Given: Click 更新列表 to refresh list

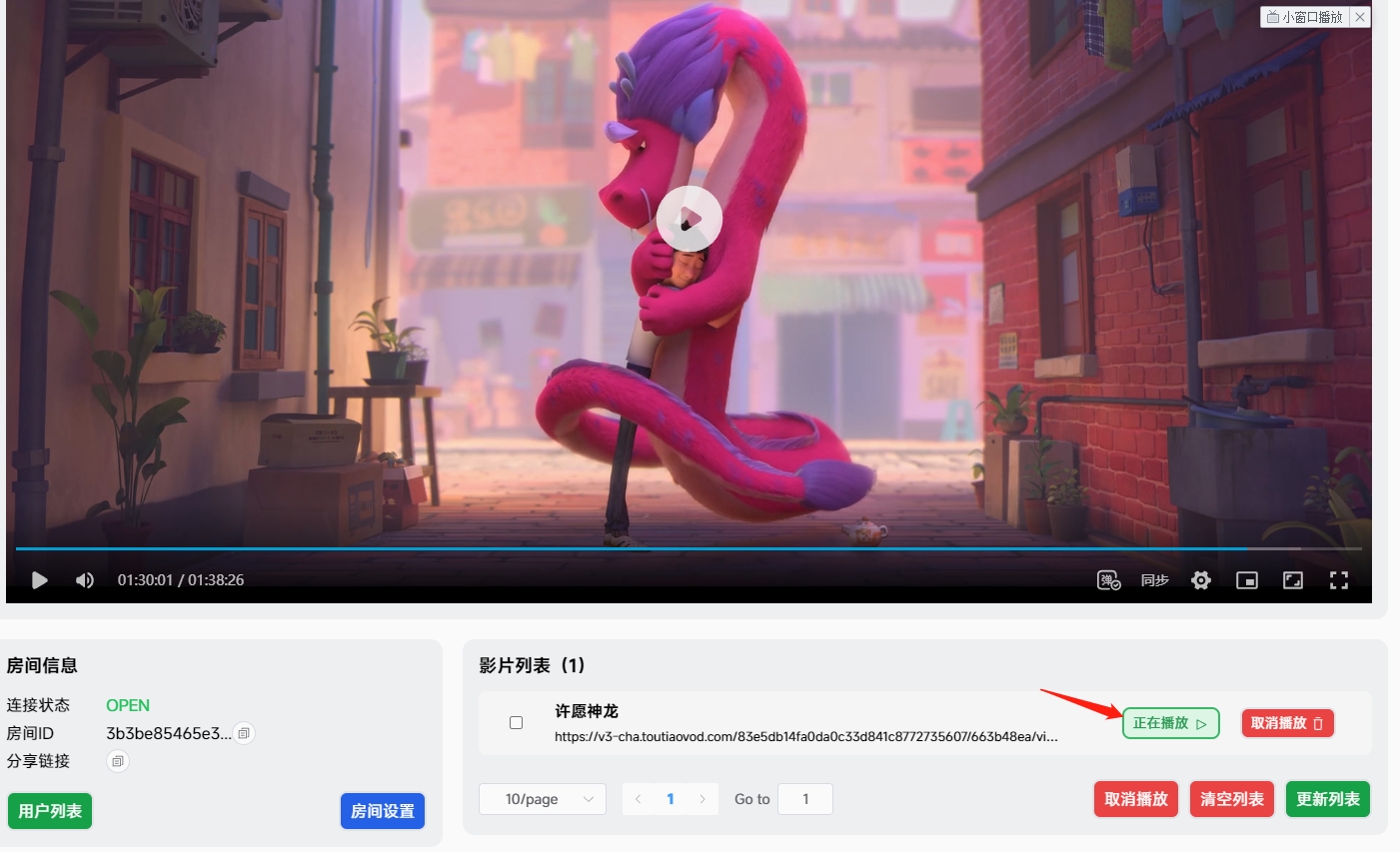Looking at the screenshot, I should click(x=1328, y=799).
